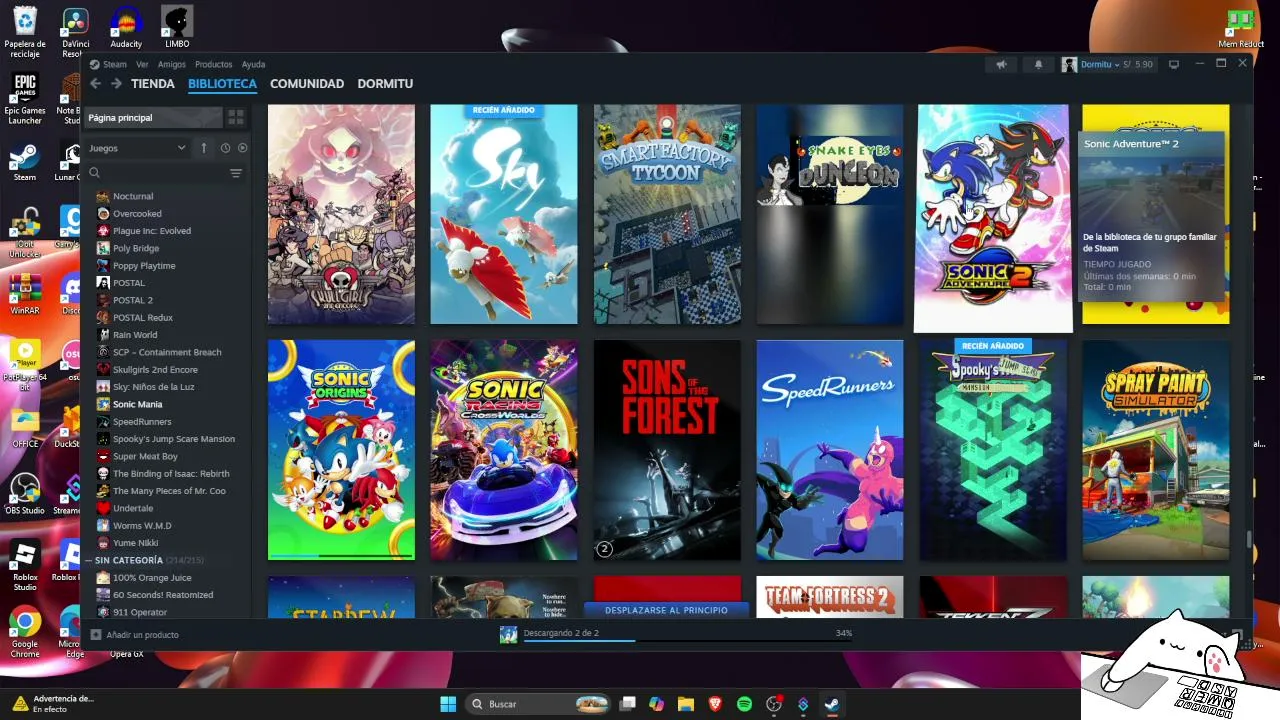Image resolution: width=1280 pixels, height=720 pixels.
Task: Filter library by ready-to-play icon
Action: (242, 148)
